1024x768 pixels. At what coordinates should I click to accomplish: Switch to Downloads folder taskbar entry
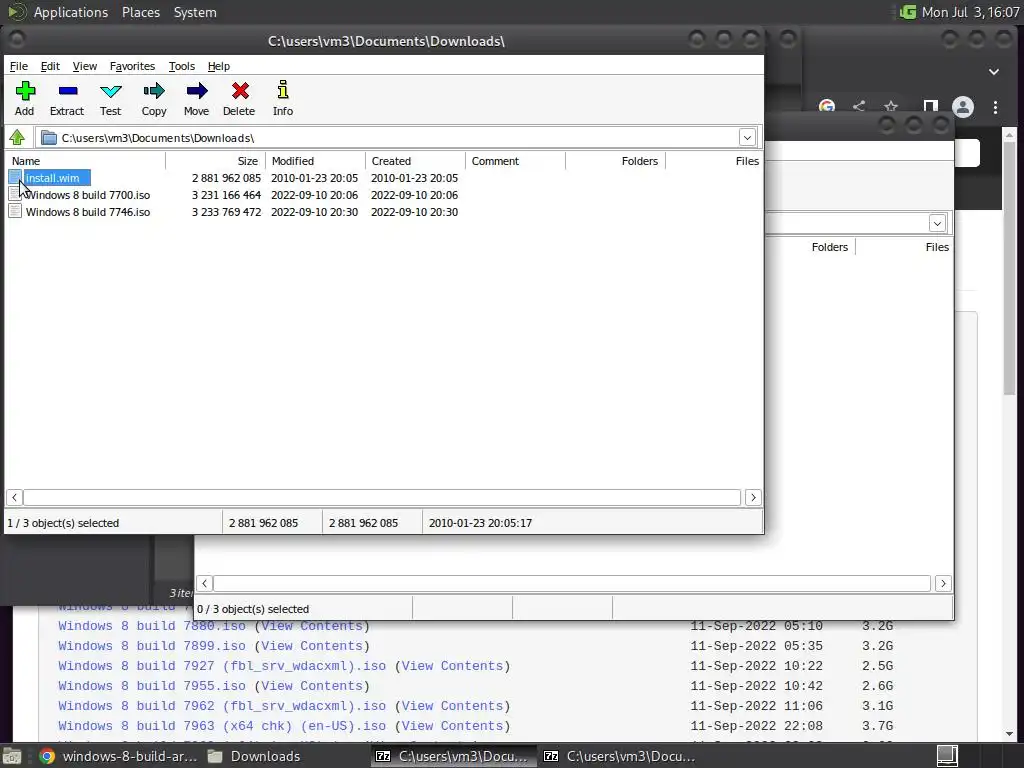(254, 756)
